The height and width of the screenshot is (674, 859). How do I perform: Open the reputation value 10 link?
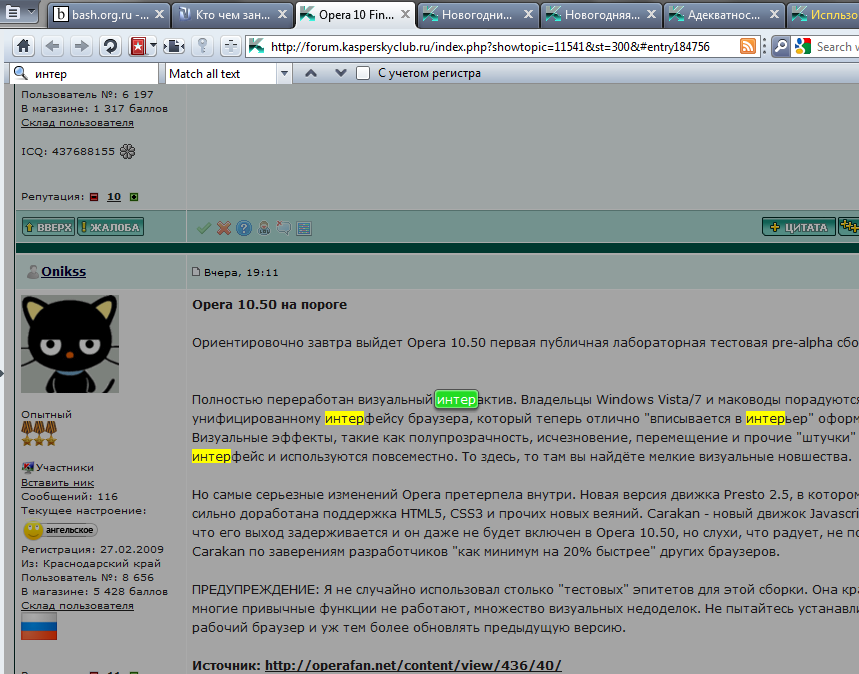[x=114, y=197]
